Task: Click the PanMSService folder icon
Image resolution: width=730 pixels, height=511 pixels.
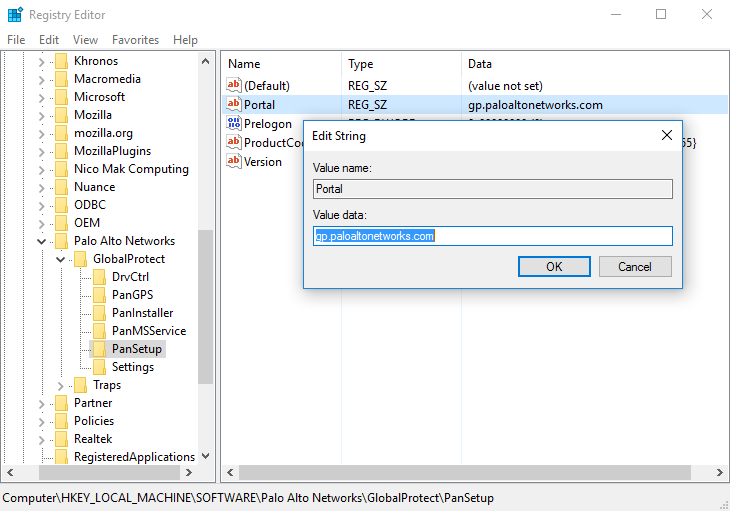Action: pyautogui.click(x=100, y=331)
